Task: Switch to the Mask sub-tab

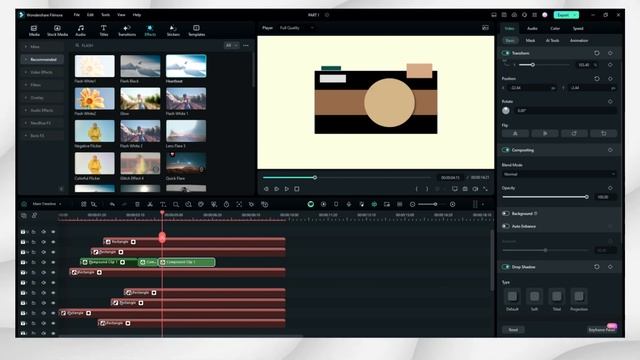Action: click(x=530, y=40)
